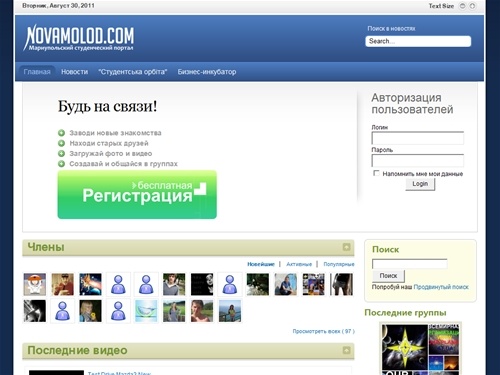The image size is (500, 375).
Task: Open the fourth member's default avatar in first row
Action: 118,284
